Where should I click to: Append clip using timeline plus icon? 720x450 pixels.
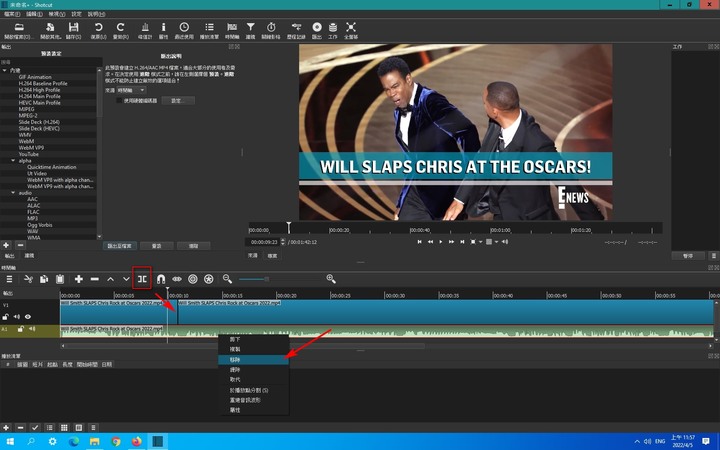tap(79, 279)
